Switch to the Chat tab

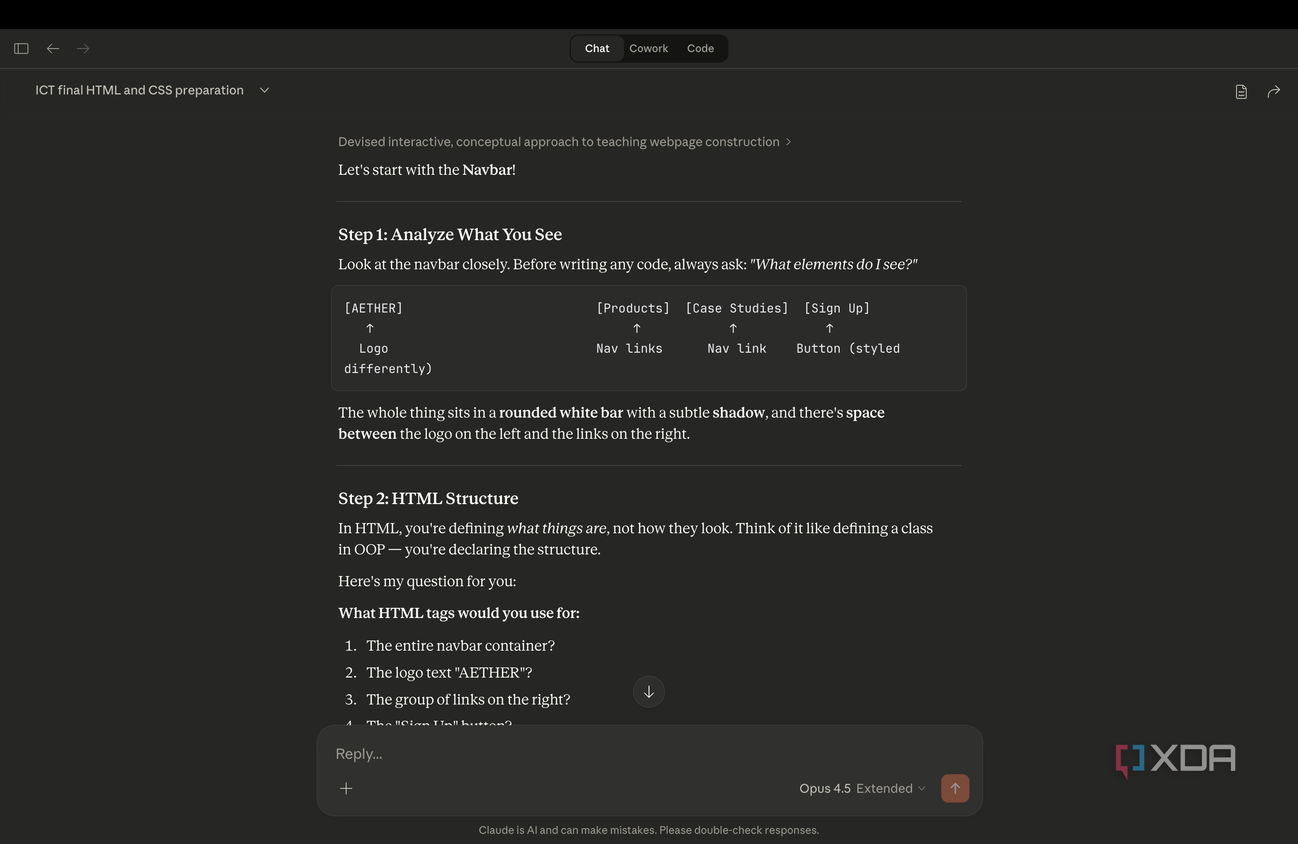[x=597, y=48]
